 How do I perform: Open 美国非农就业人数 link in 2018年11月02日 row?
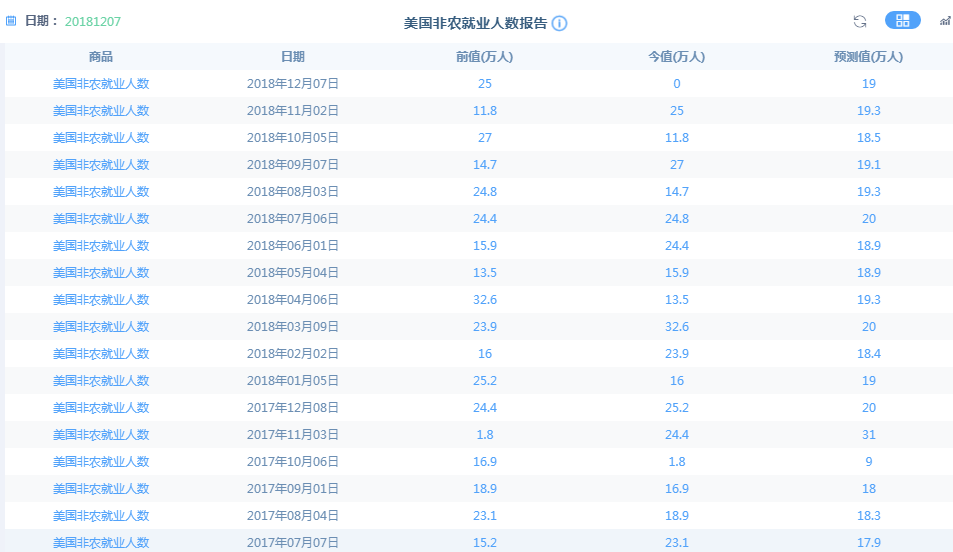(101, 111)
